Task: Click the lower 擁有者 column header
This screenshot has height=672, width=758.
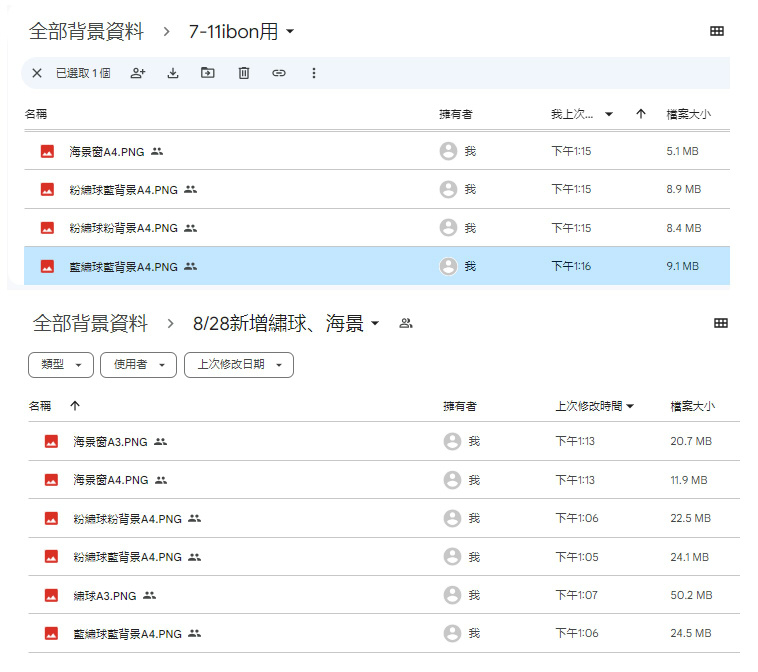Action: coord(460,406)
